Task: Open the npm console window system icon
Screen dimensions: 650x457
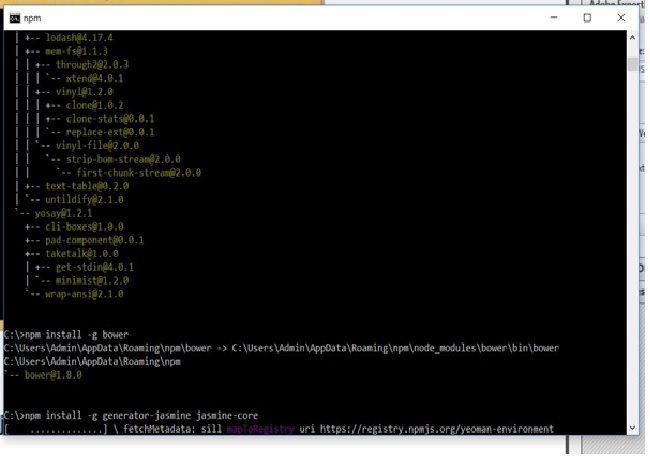Action: (x=15, y=18)
